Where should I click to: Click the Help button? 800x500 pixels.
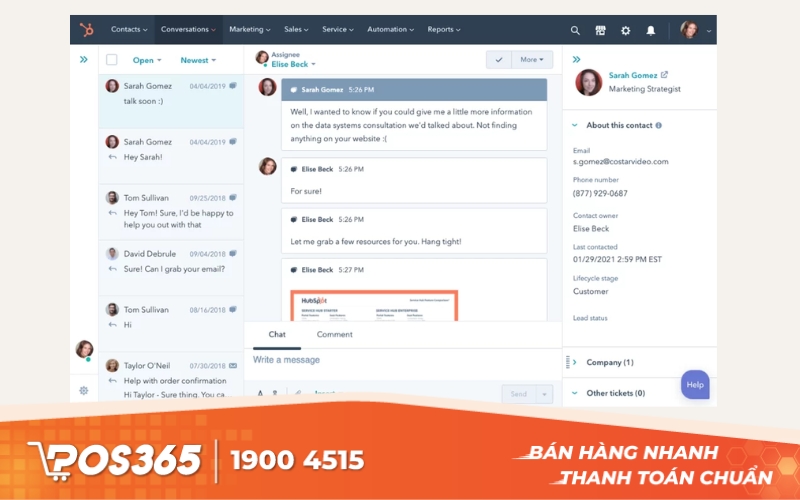pos(695,385)
